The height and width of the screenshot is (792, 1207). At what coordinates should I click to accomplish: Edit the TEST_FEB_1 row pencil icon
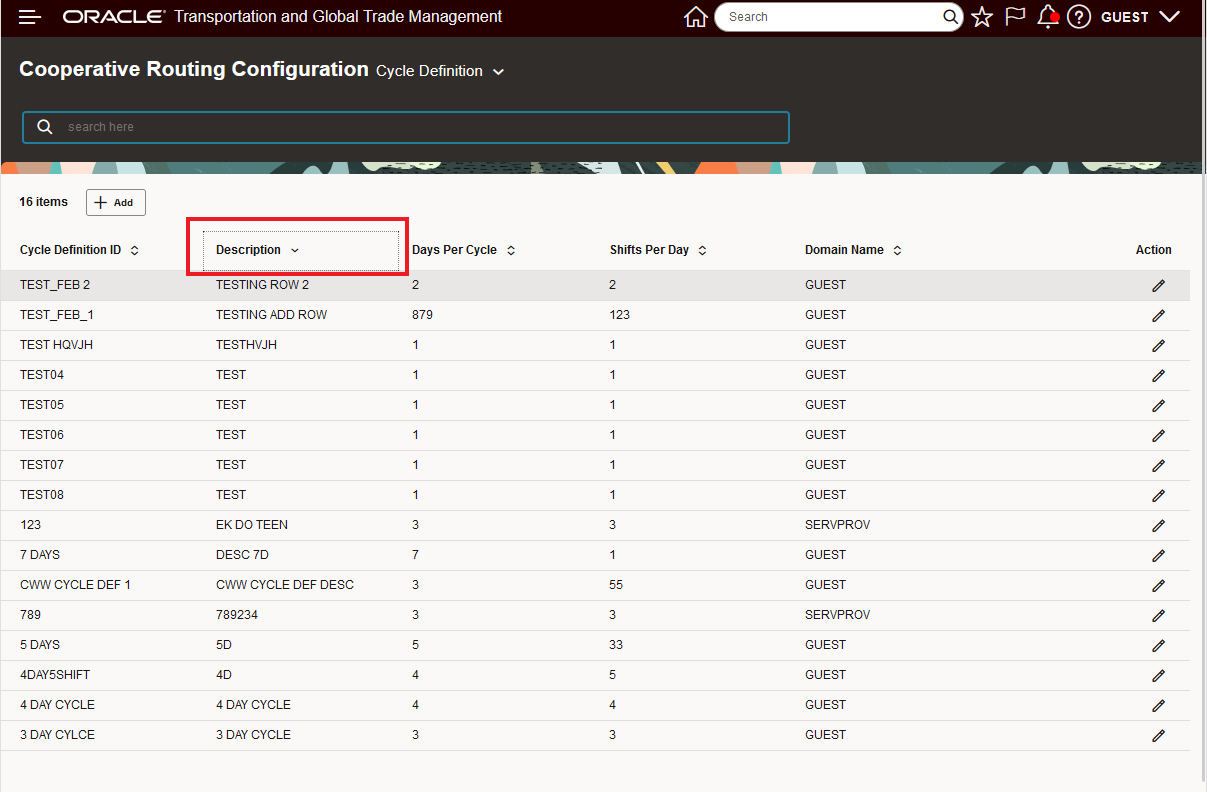tap(1158, 315)
